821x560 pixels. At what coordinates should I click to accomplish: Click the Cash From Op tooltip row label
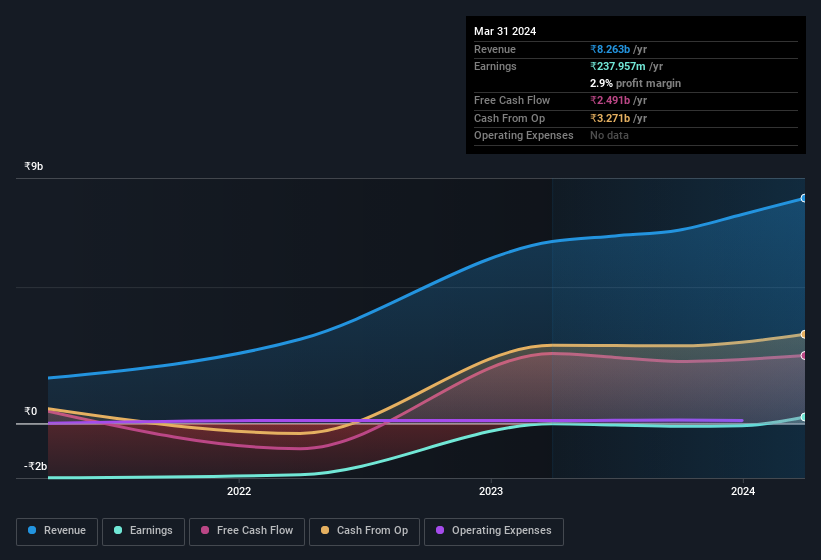click(509, 118)
